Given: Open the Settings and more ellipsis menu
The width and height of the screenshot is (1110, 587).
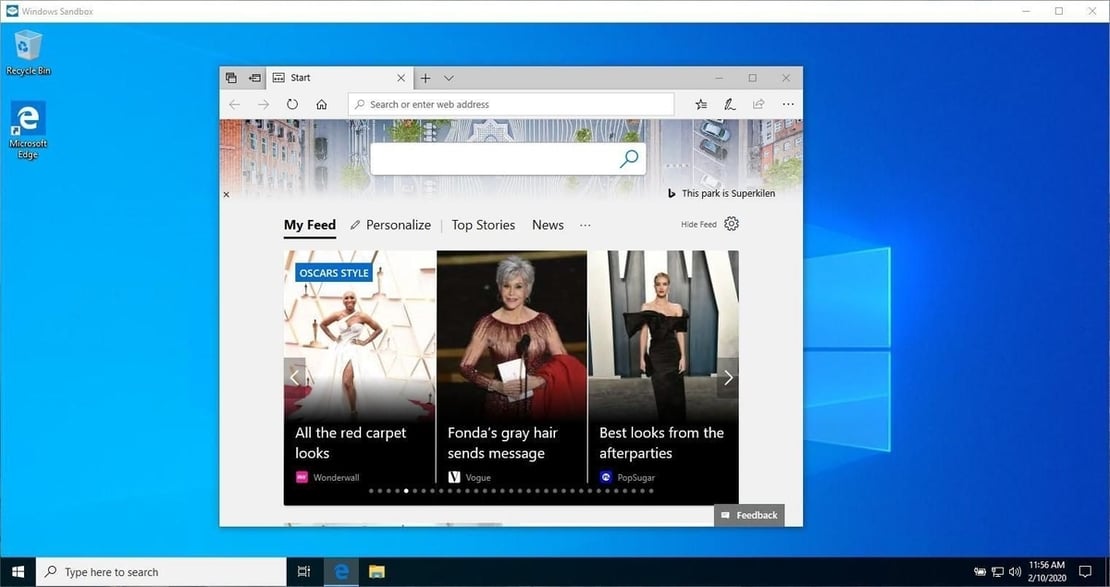Looking at the screenshot, I should coord(788,104).
